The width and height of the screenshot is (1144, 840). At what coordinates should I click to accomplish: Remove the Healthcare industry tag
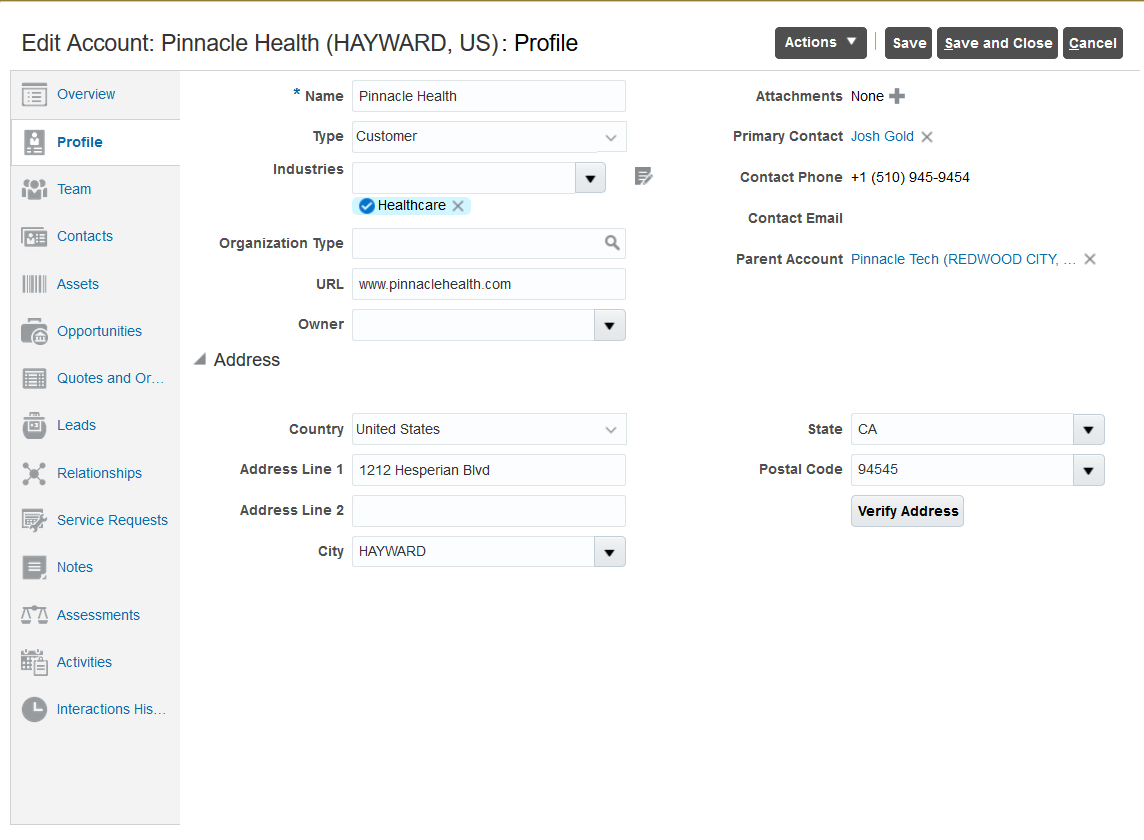click(x=458, y=206)
